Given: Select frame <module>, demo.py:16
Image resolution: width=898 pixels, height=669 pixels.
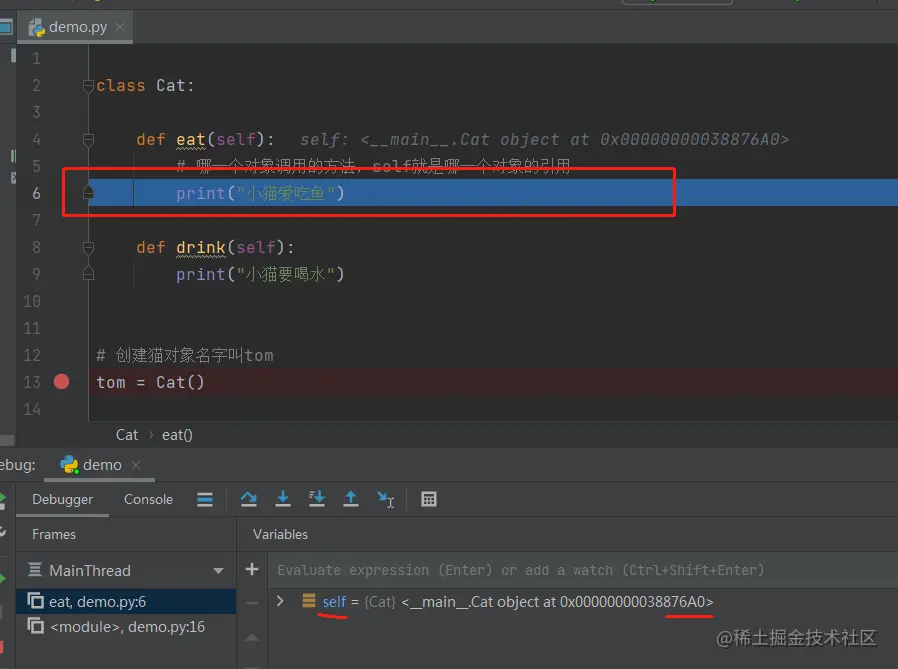Looking at the screenshot, I should [x=126, y=627].
